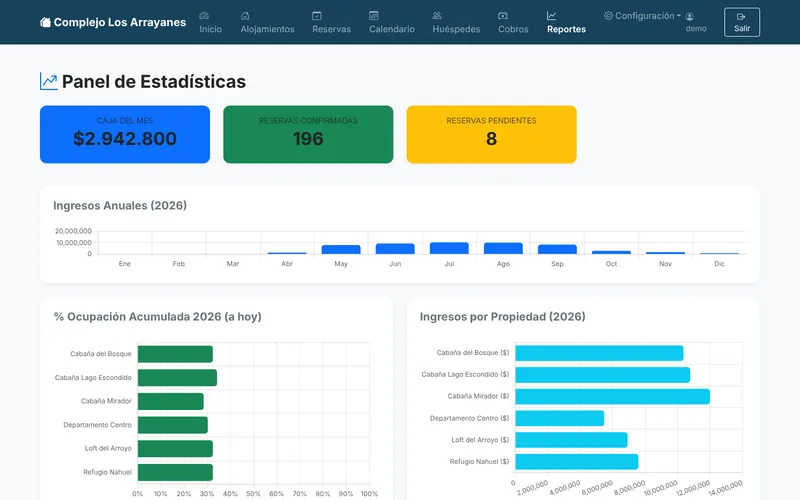The height and width of the screenshot is (500, 800).
Task: Click the Cabaña Lago Escondido ($) income bar
Action: [x=603, y=374]
